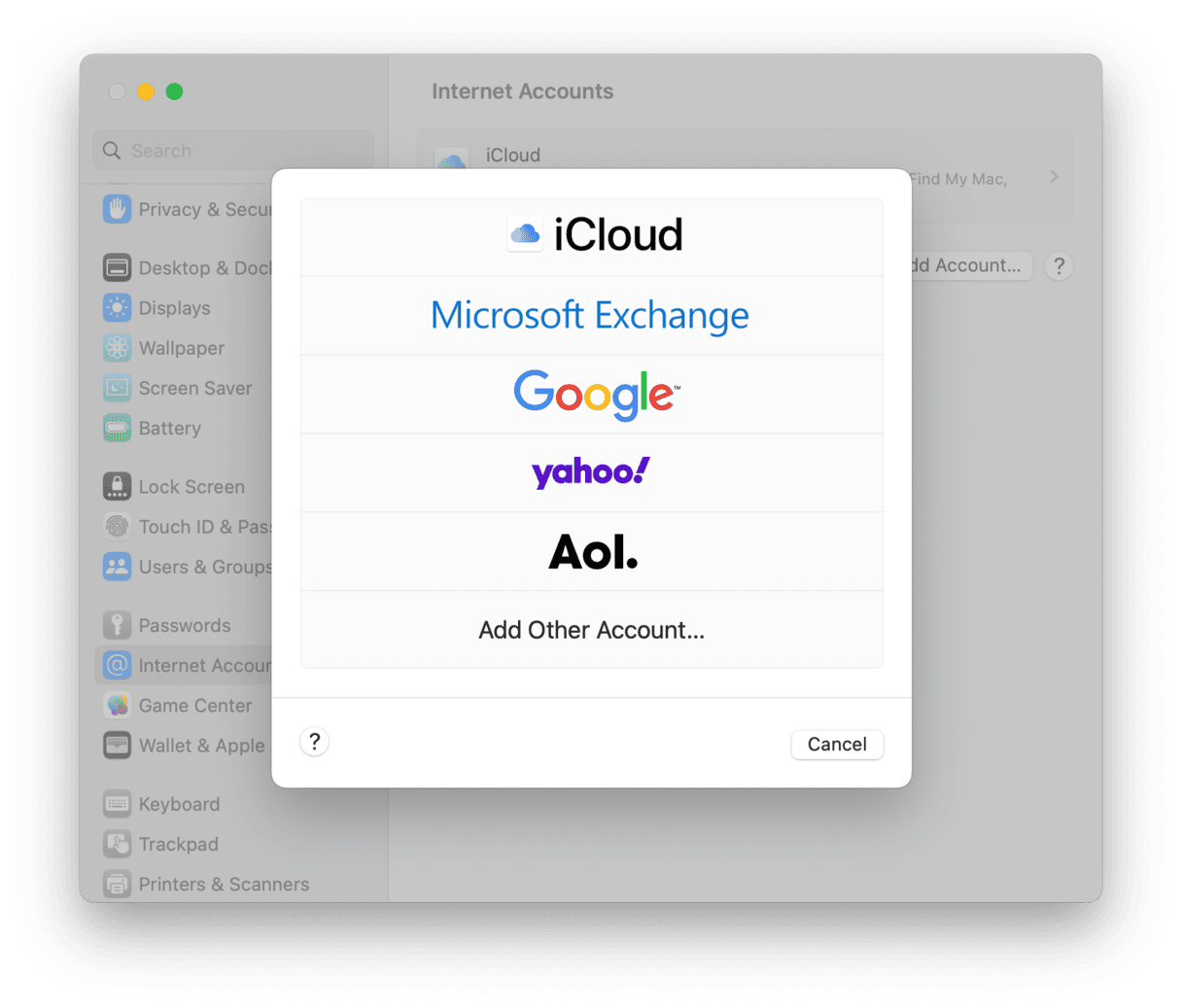Select the Passwords label in sidebar
Screen dimensions: 1182x1008
185,626
